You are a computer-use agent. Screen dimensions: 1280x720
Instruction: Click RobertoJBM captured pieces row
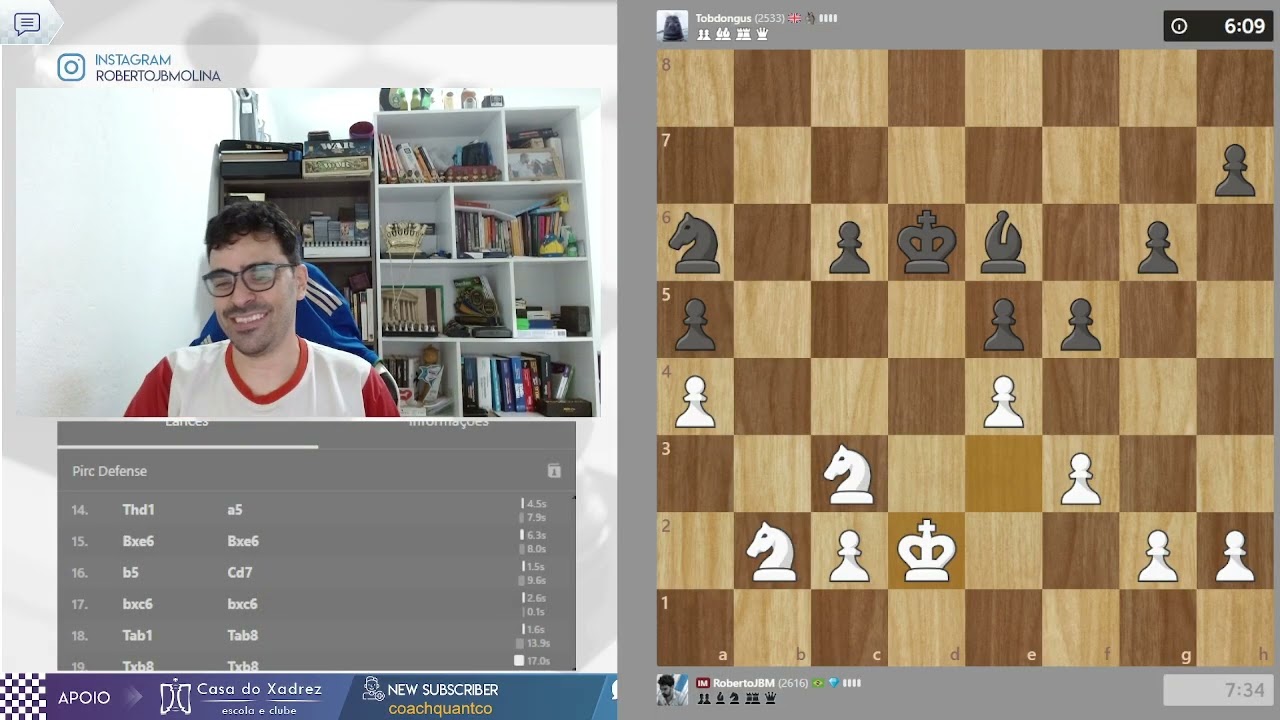[736, 699]
